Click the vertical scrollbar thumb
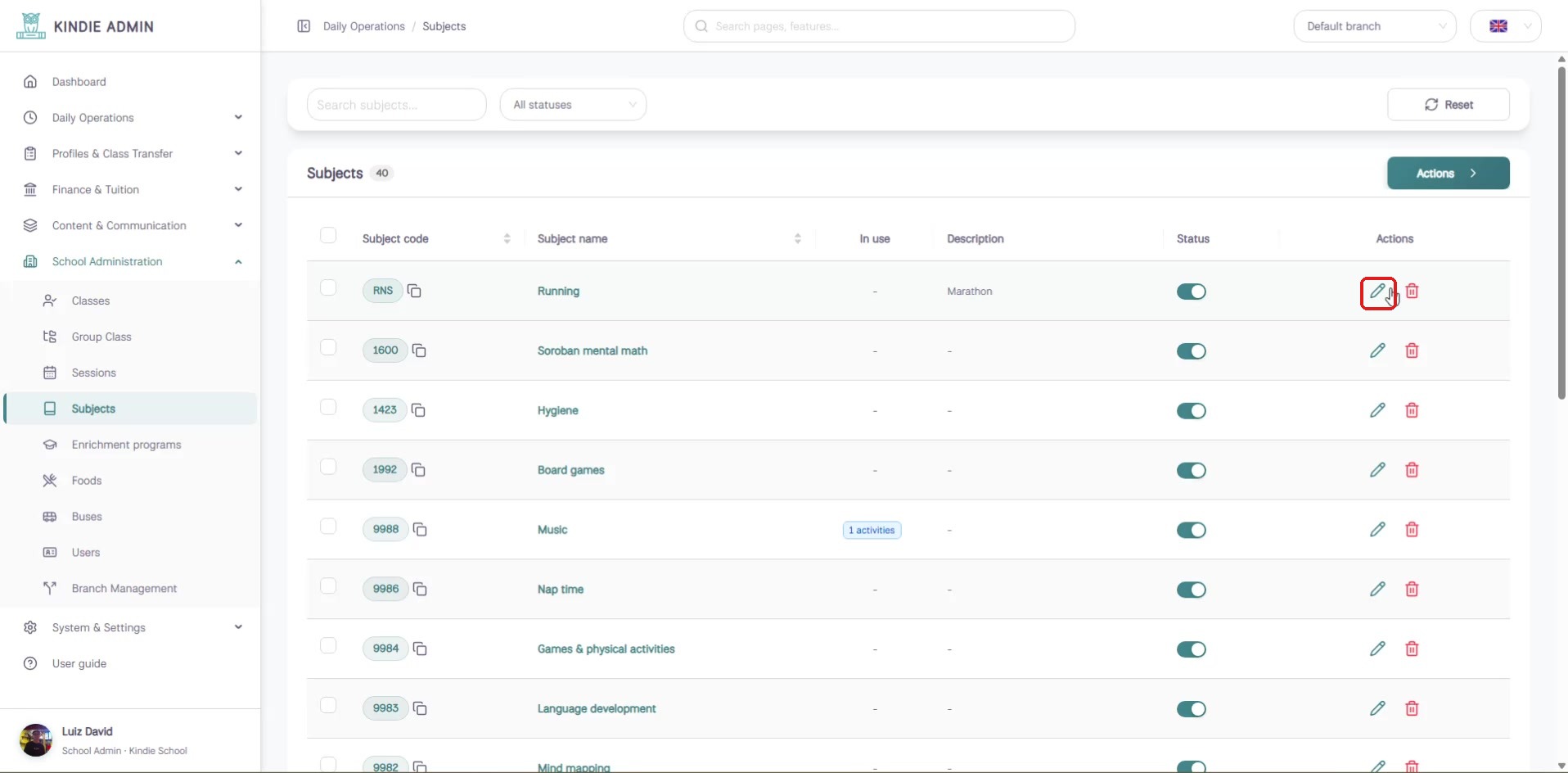This screenshot has width=1568, height=773. click(1561, 233)
